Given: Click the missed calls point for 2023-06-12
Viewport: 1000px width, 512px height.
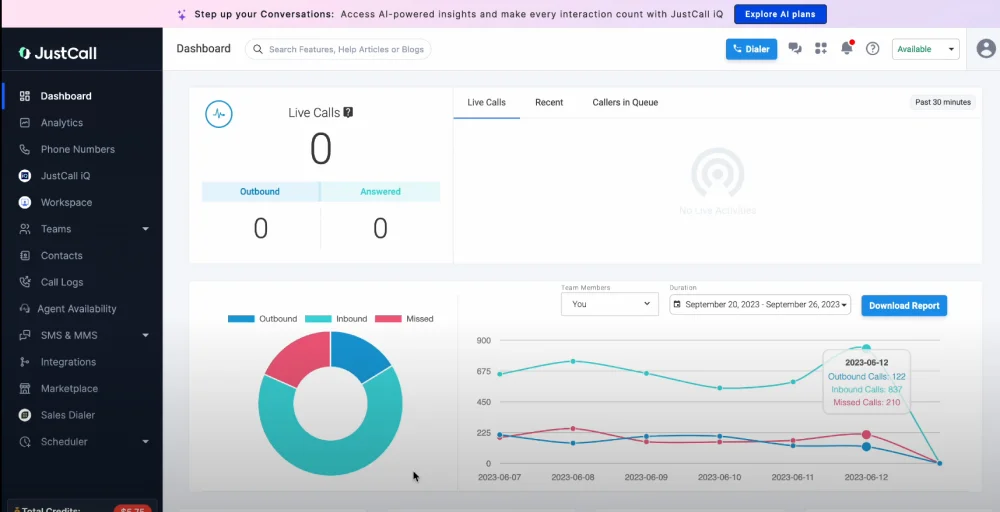Looking at the screenshot, I should 866,434.
